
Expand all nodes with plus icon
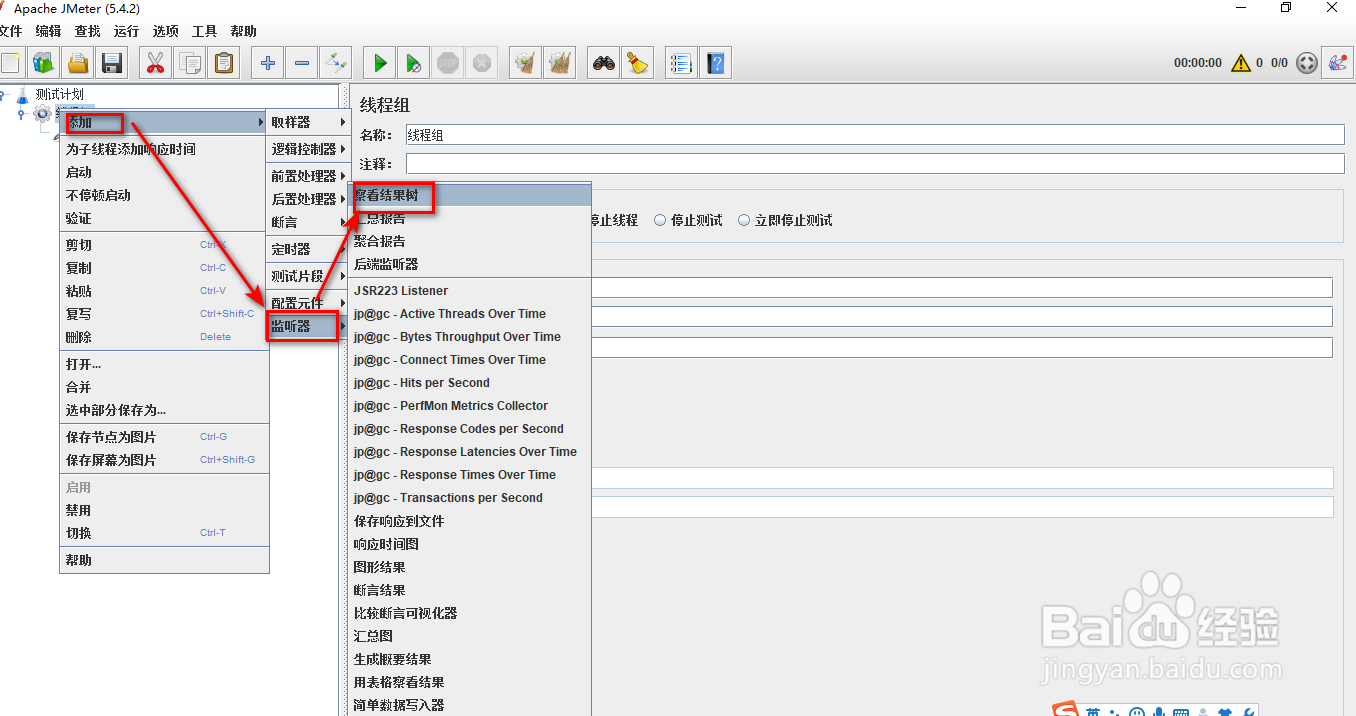267,63
